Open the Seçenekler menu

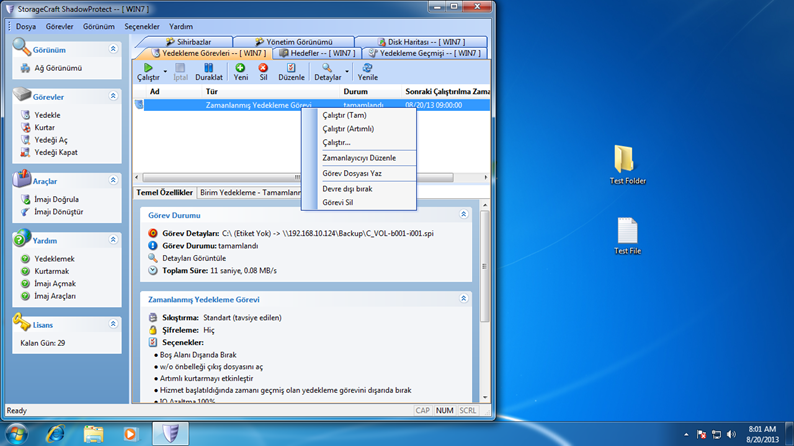pos(142,26)
